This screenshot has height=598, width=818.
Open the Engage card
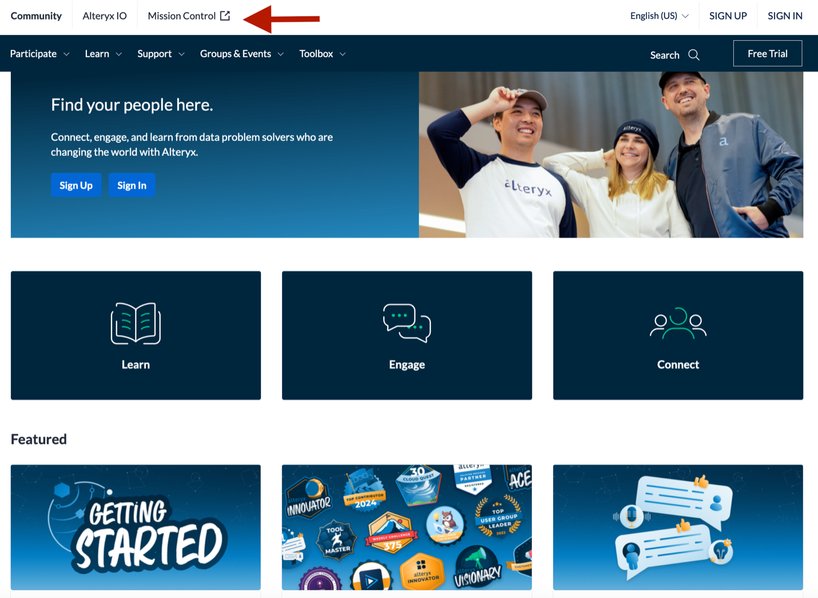pyautogui.click(x=407, y=336)
